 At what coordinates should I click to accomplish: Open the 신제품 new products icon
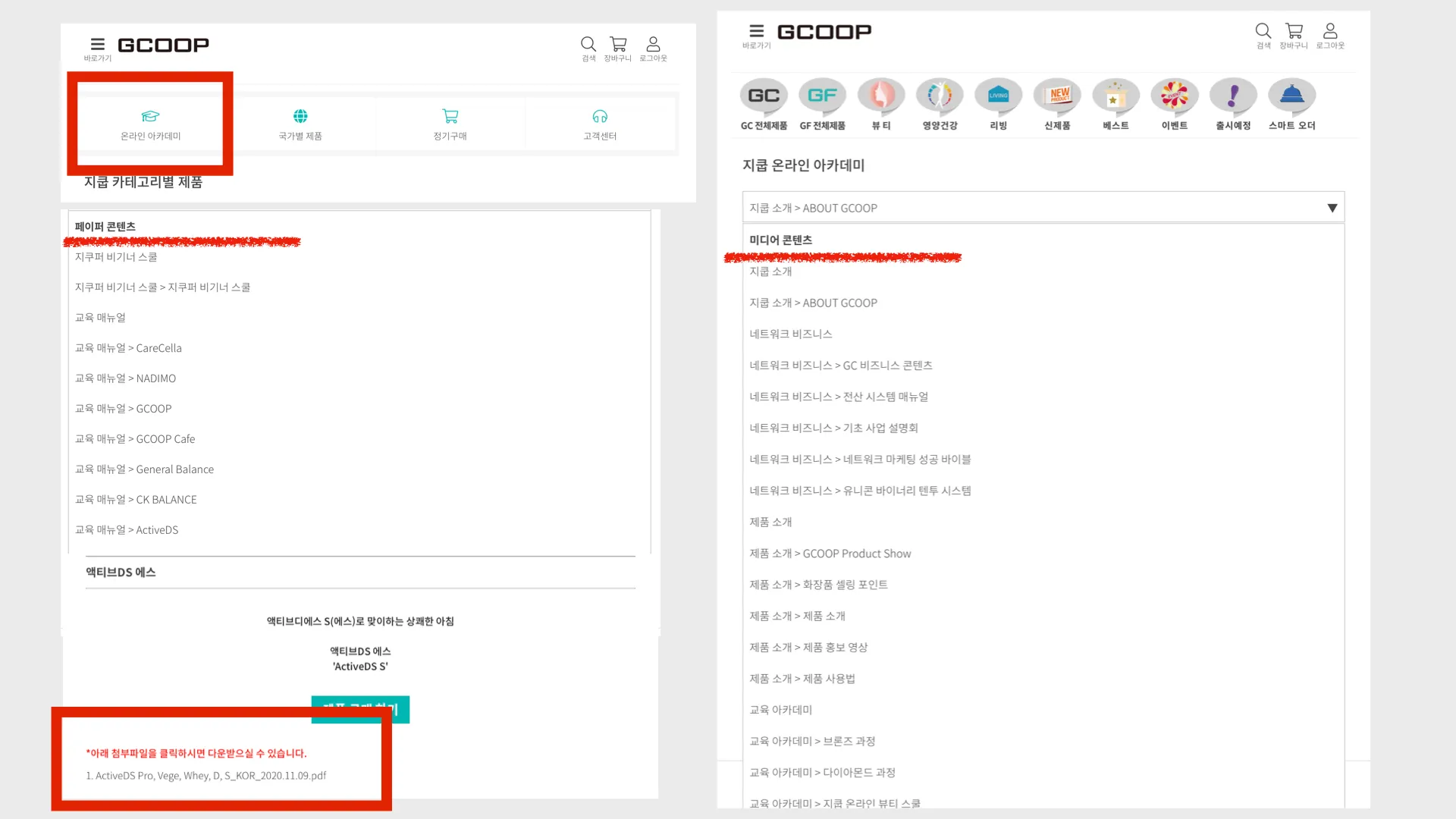(x=1057, y=96)
